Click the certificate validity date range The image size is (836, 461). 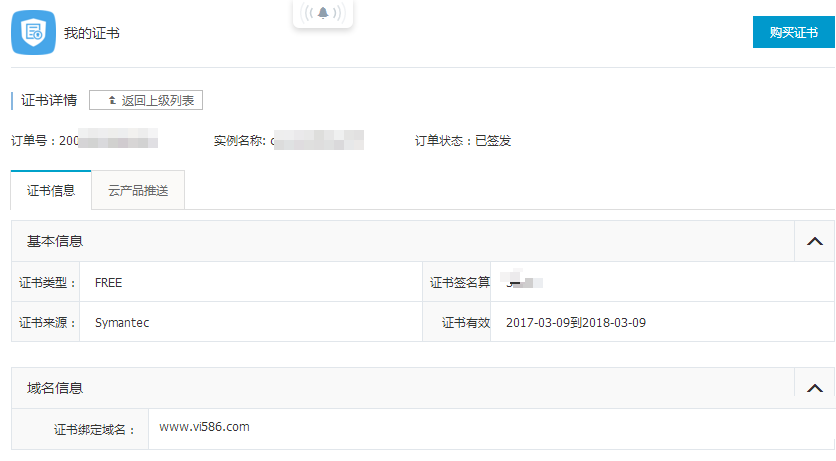point(576,323)
